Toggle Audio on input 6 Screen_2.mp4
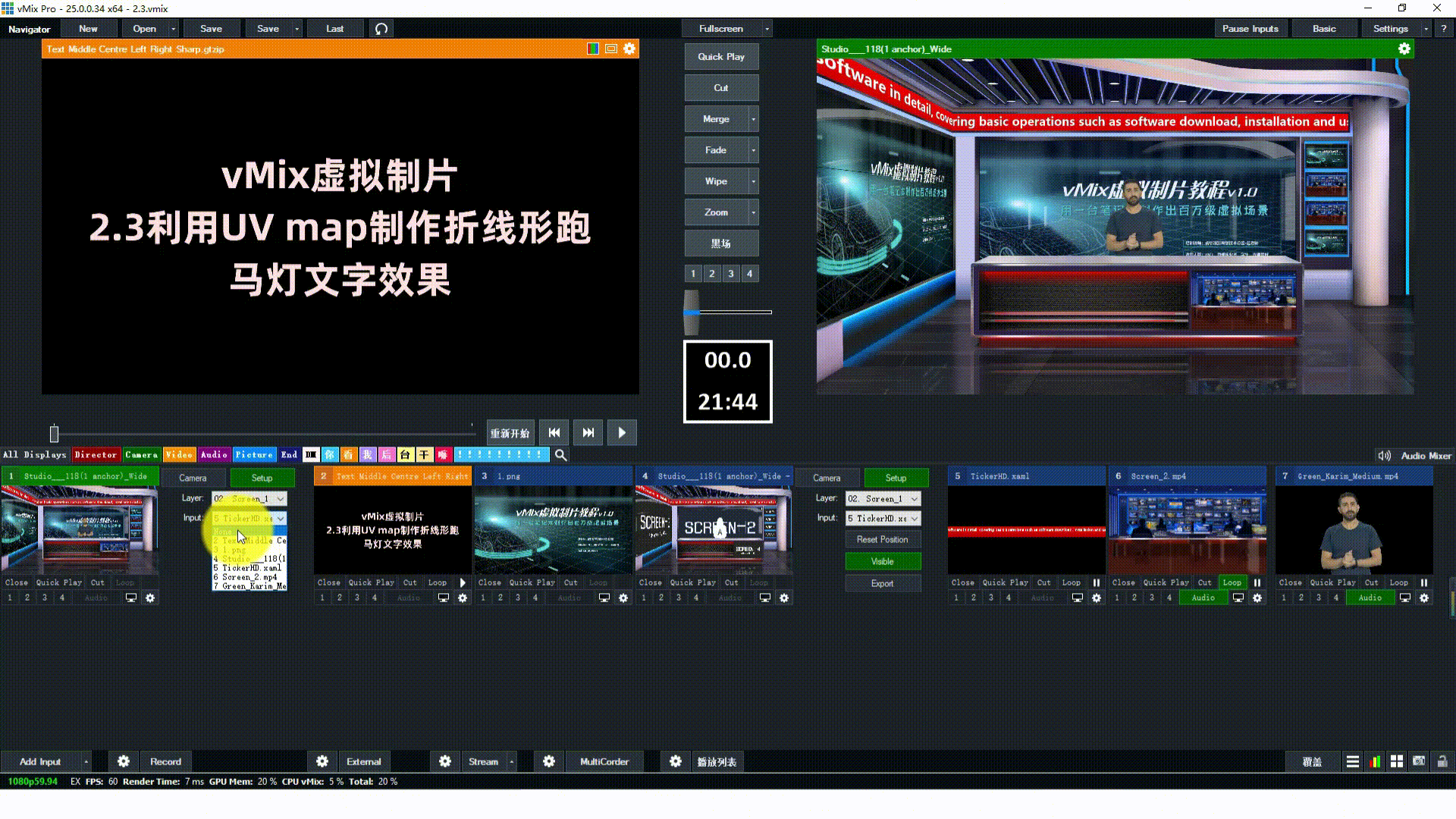The width and height of the screenshot is (1456, 819). pyautogui.click(x=1203, y=598)
